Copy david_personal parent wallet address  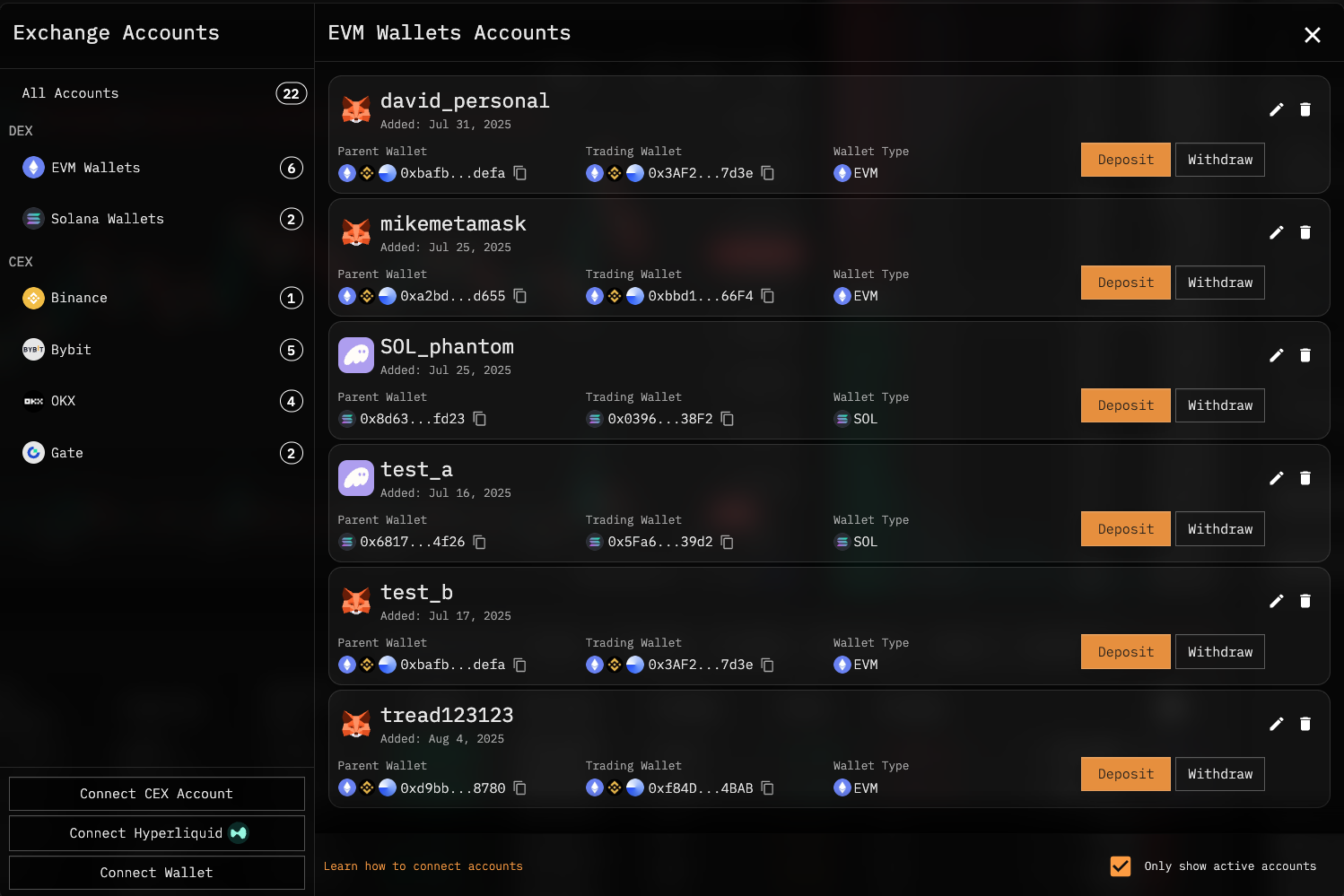[520, 173]
